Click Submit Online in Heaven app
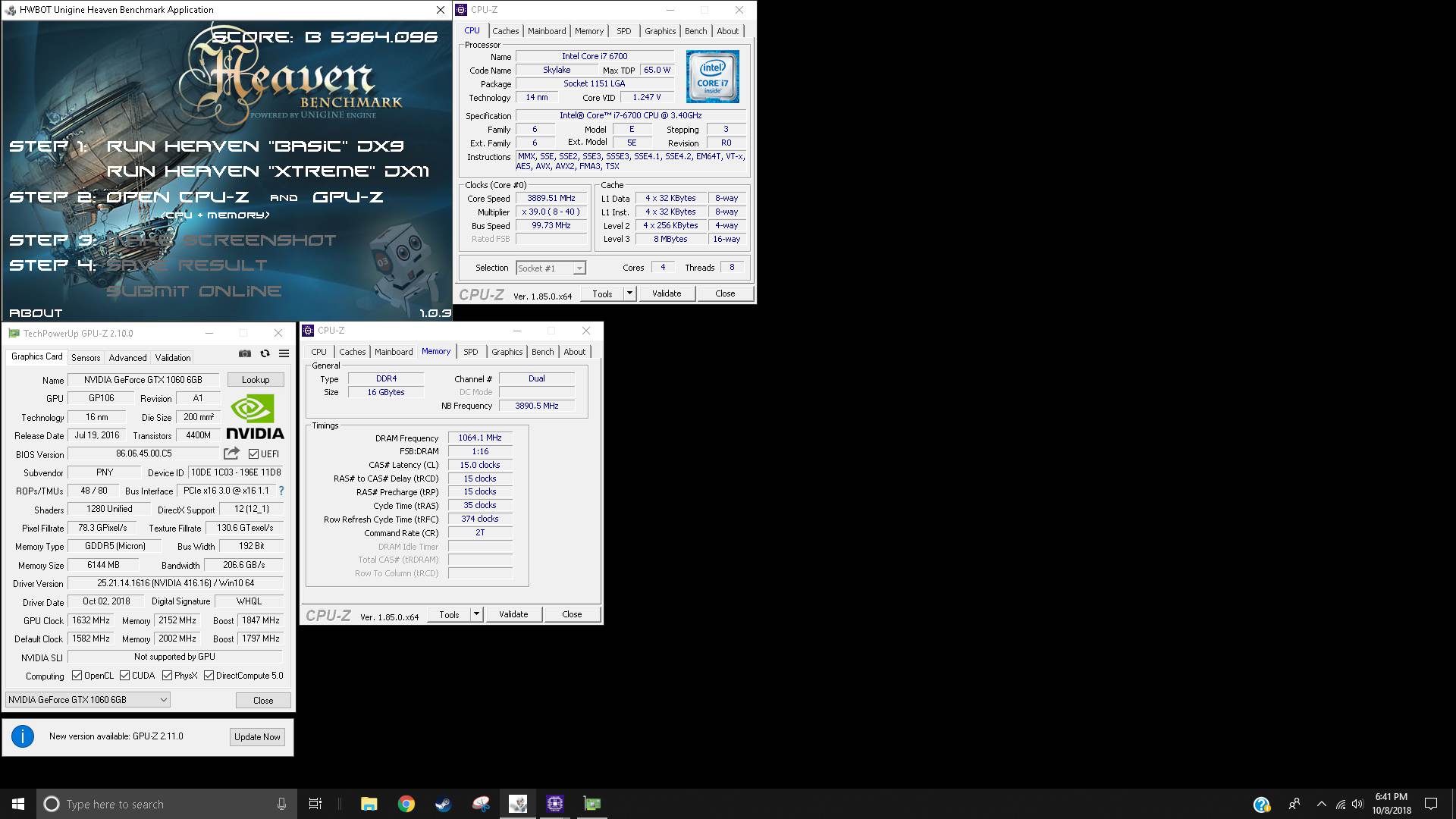Screen dimensions: 1456x819 (194, 291)
